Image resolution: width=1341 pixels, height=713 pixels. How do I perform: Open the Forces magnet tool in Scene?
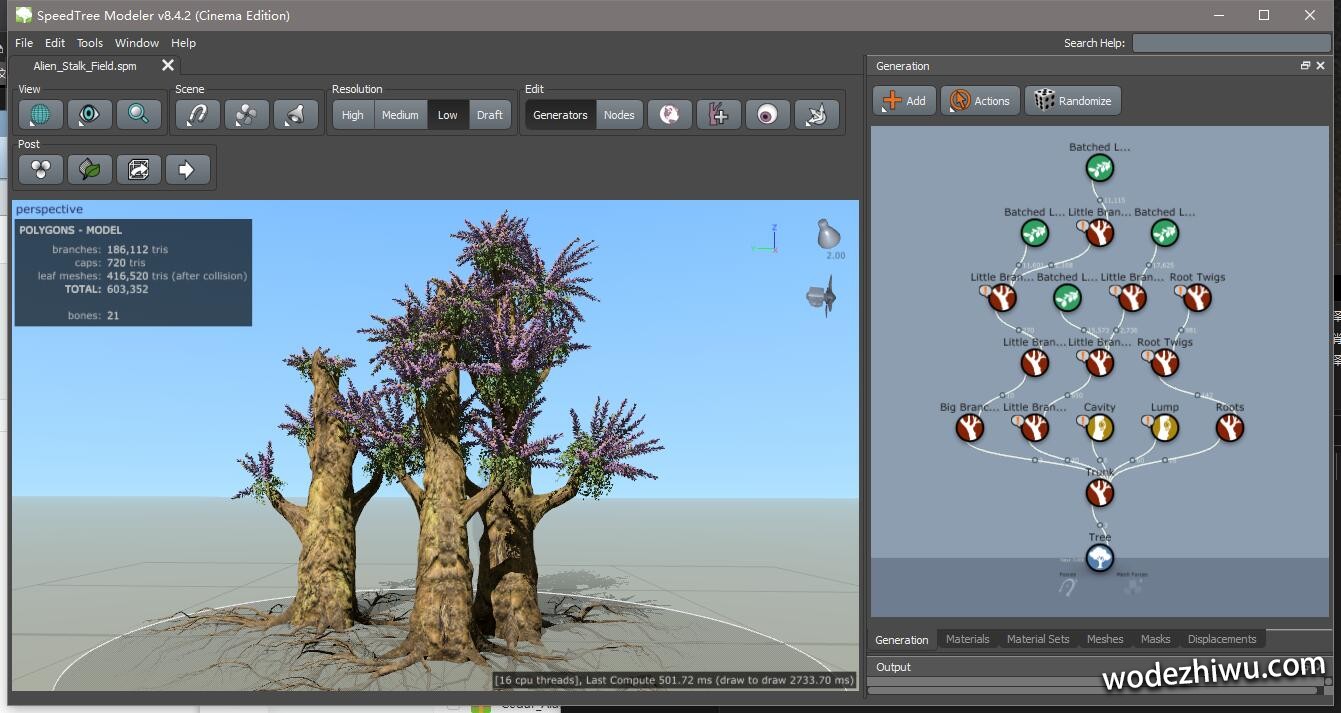click(197, 115)
